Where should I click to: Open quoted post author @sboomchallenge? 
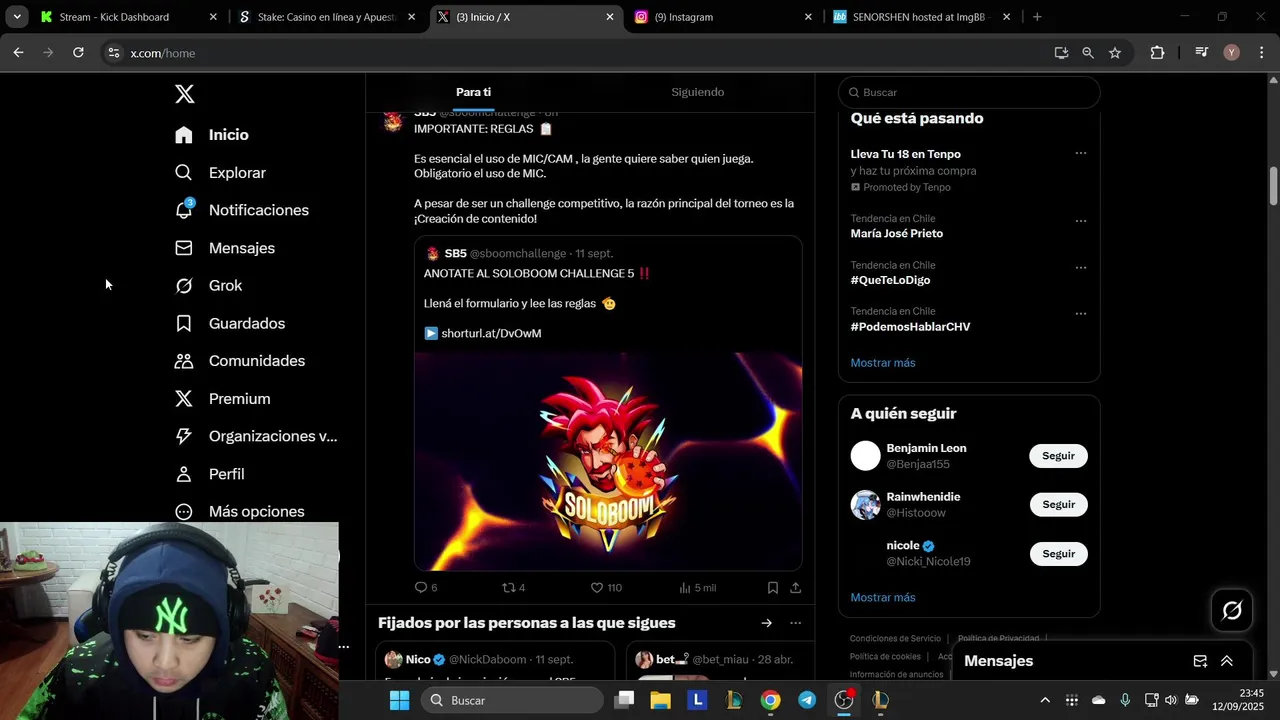[518, 254]
